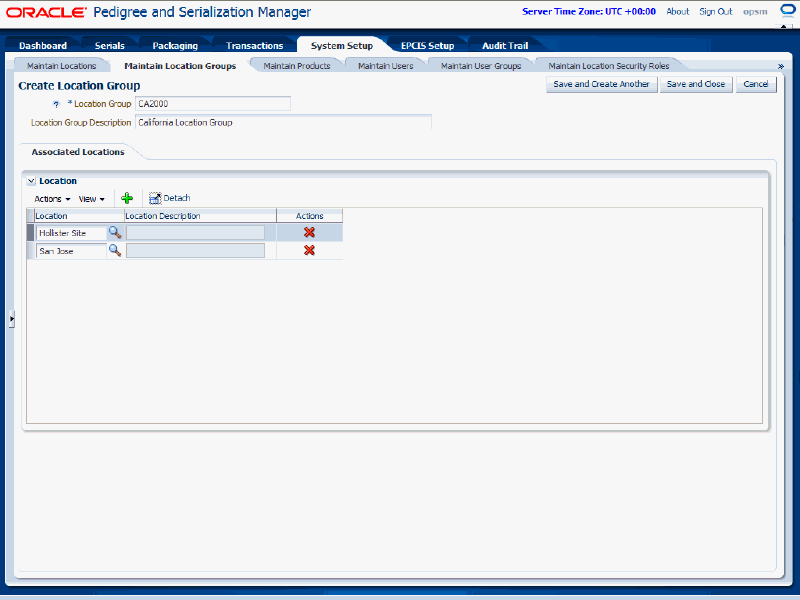The height and width of the screenshot is (600, 800).
Task: Open the About link
Action: pyautogui.click(x=678, y=11)
